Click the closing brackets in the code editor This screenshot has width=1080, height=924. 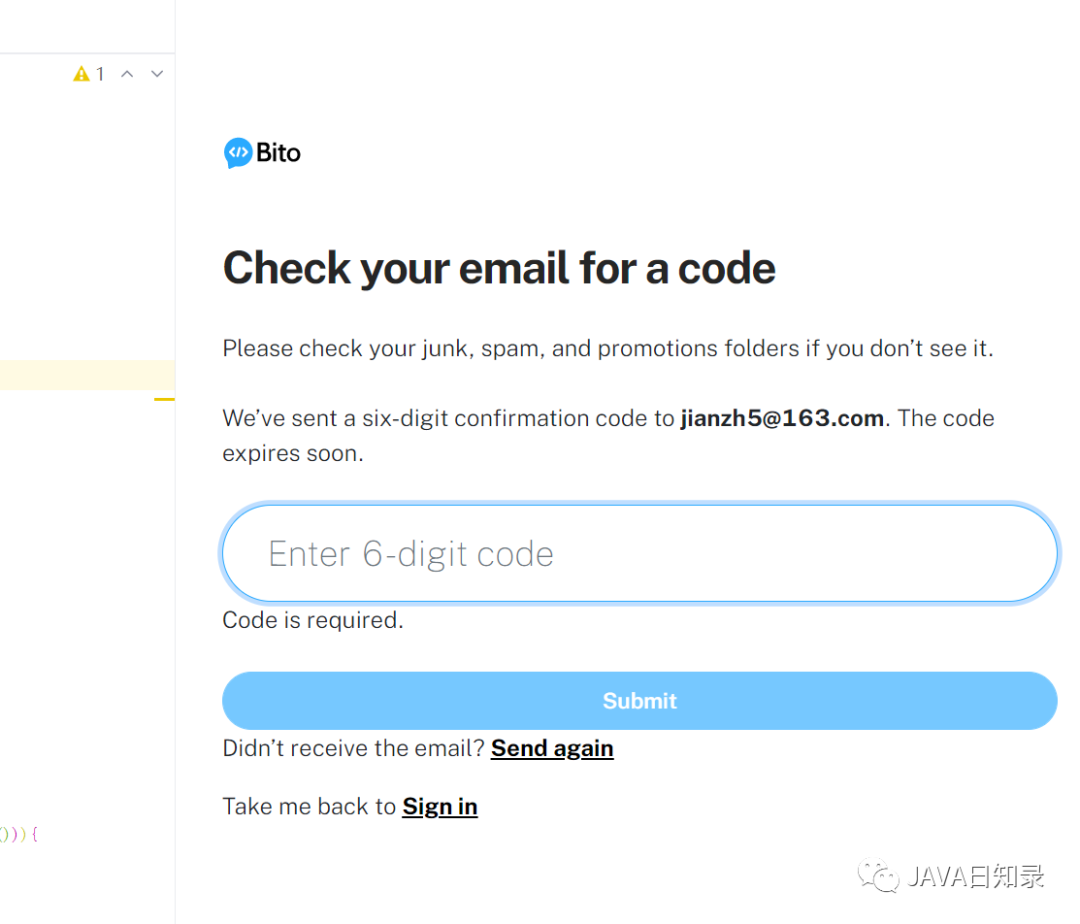tap(18, 833)
